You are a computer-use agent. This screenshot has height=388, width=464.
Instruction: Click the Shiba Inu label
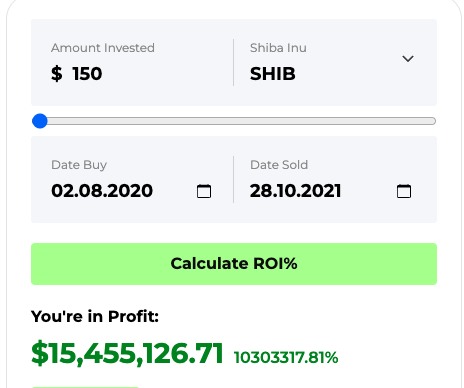(x=278, y=48)
